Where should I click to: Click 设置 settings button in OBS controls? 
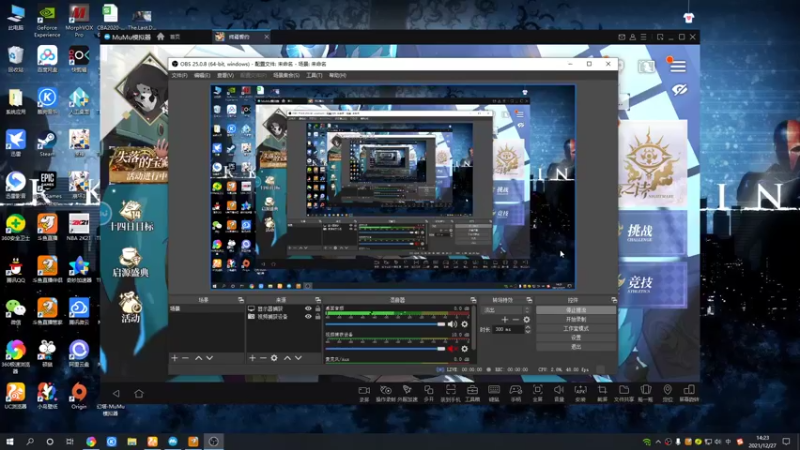click(576, 338)
